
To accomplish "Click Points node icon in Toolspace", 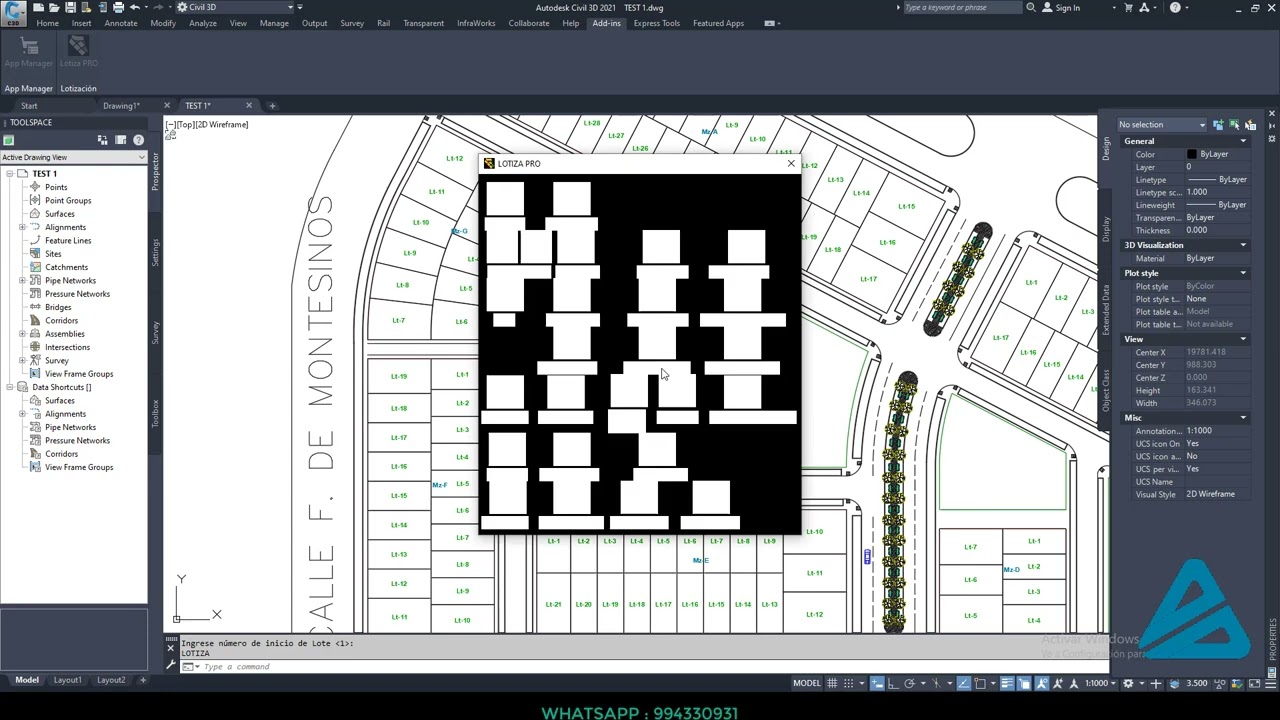I will coord(35,187).
